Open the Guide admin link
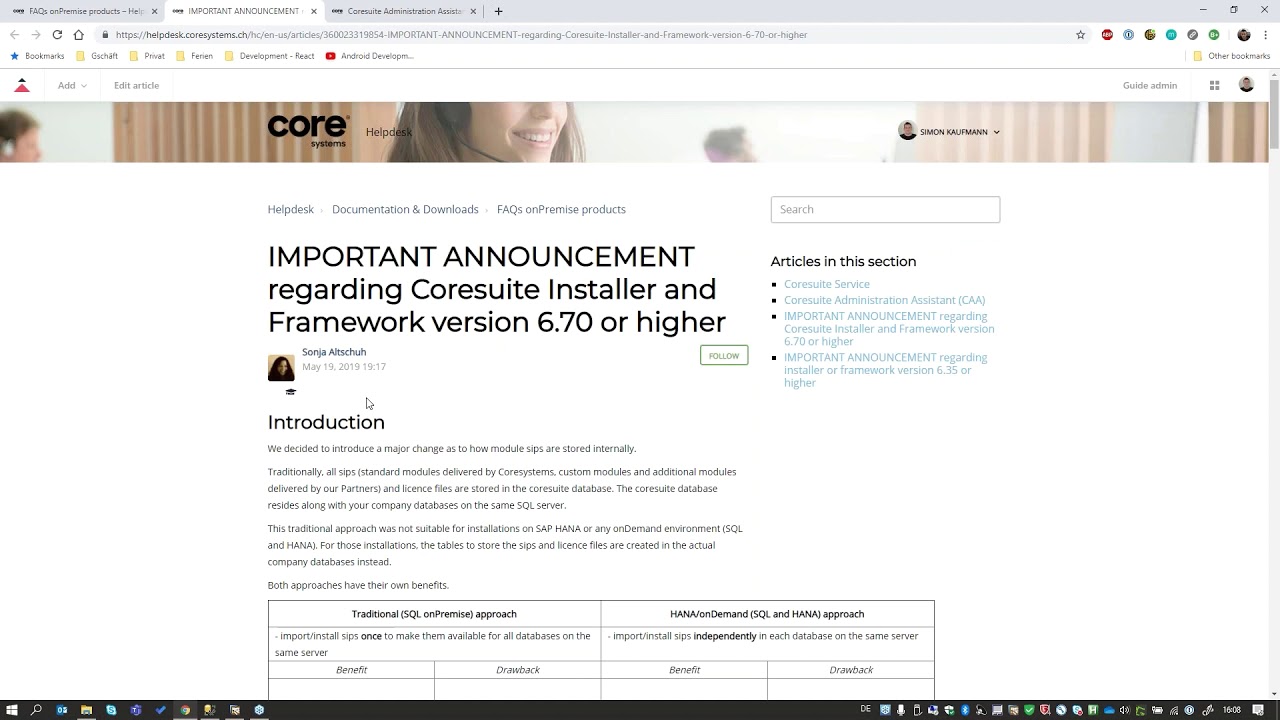 [x=1150, y=85]
